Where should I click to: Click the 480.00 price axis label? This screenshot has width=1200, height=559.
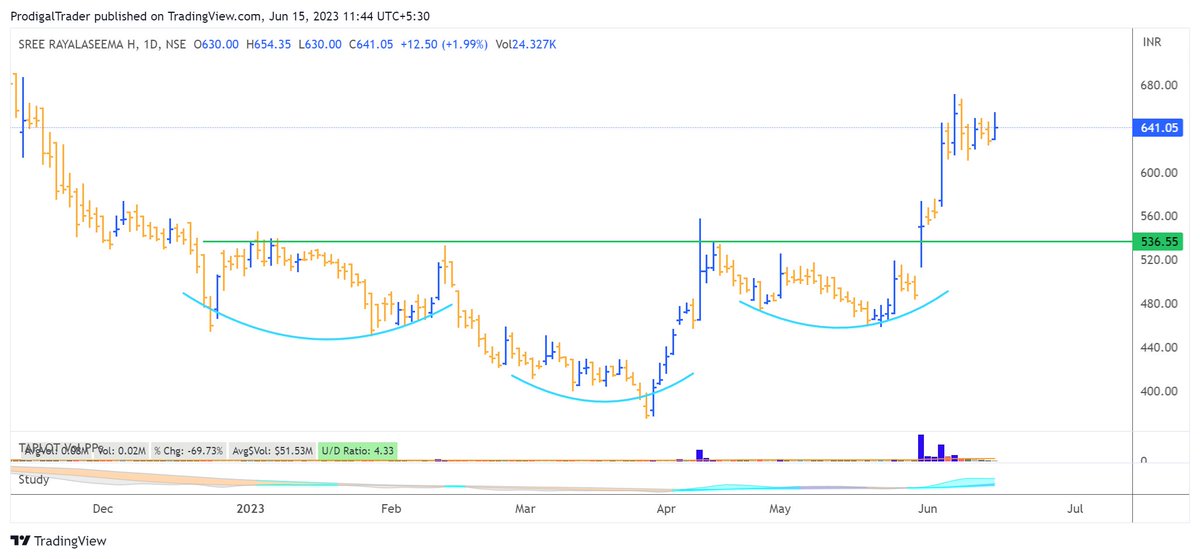[1158, 304]
